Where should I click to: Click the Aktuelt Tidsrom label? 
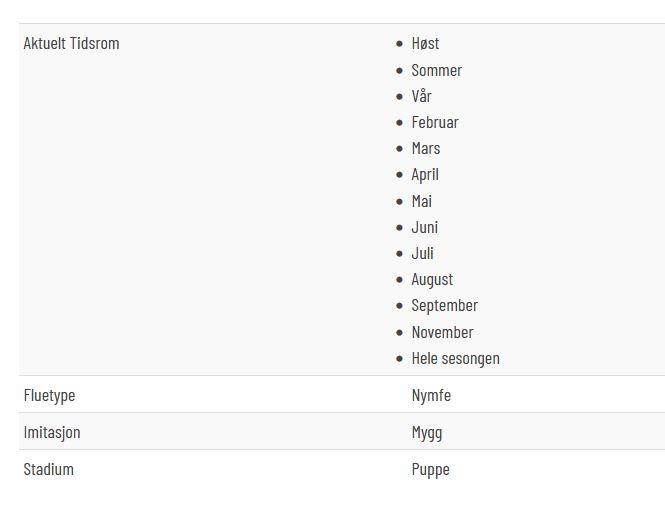coord(71,43)
